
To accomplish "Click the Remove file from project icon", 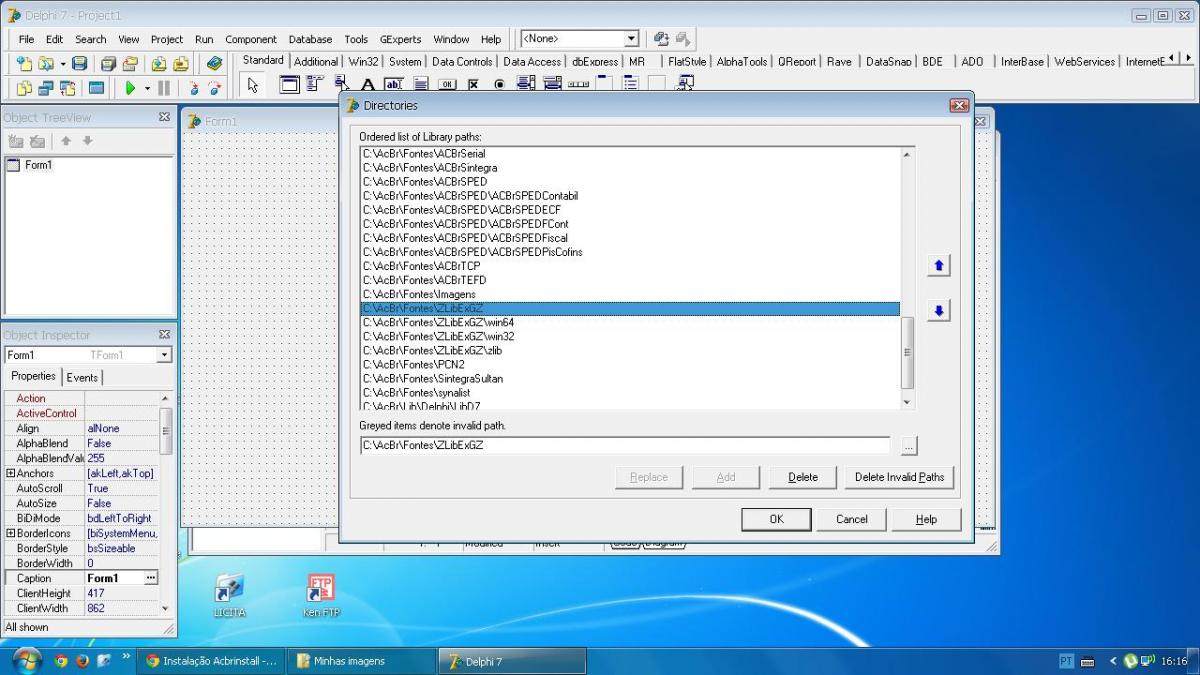I will point(180,63).
